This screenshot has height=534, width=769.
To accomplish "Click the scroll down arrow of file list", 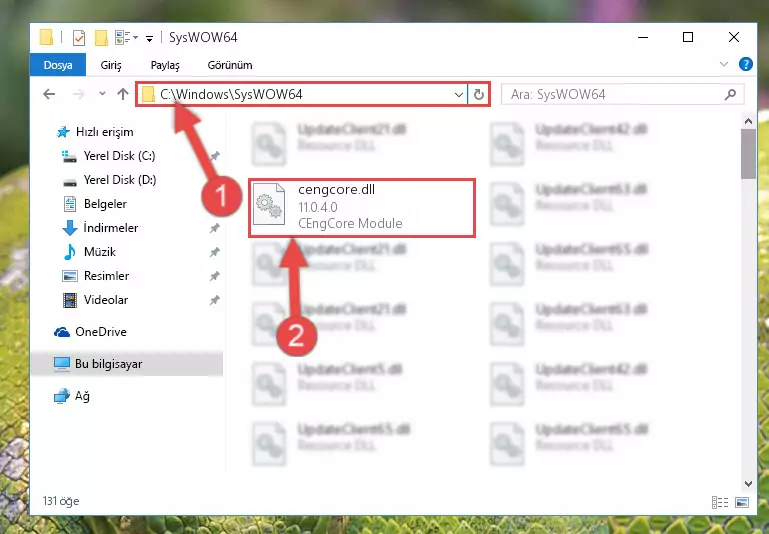I will coord(748,483).
